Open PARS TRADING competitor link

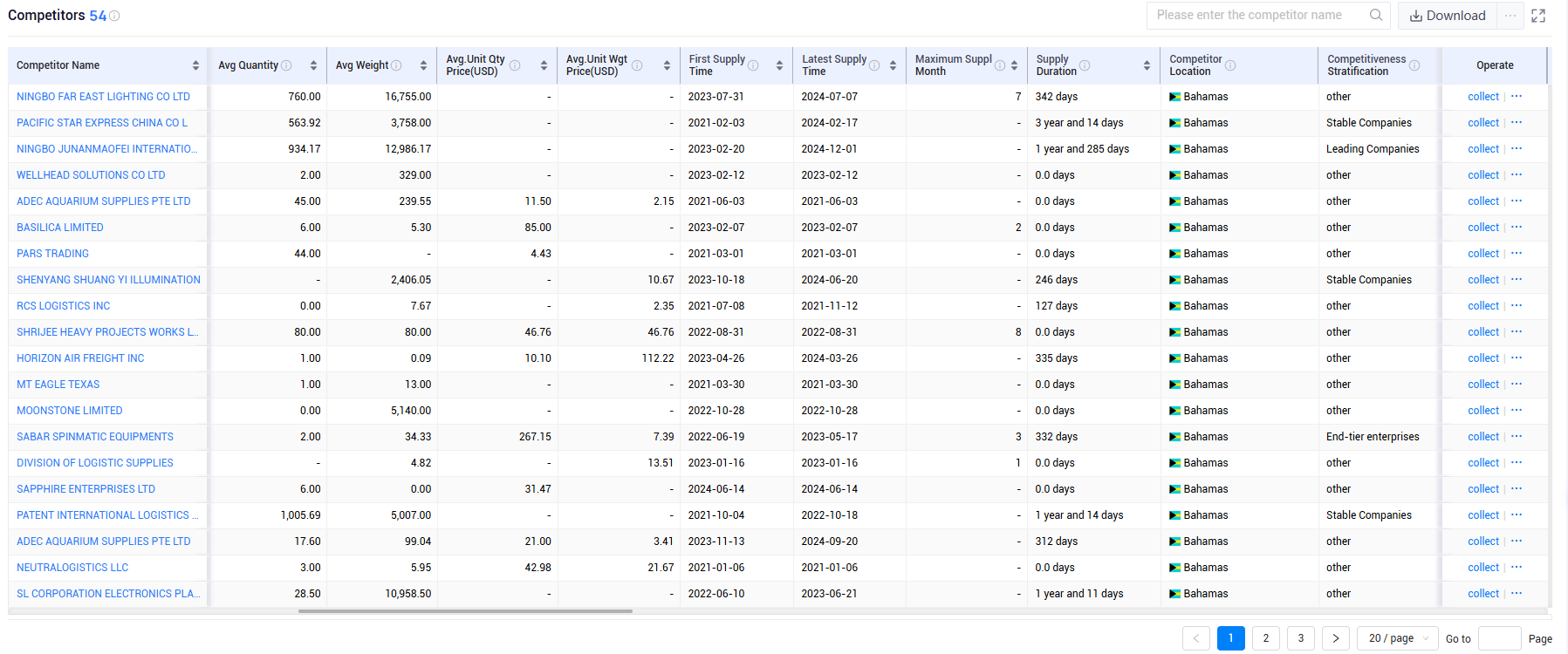[x=52, y=254]
